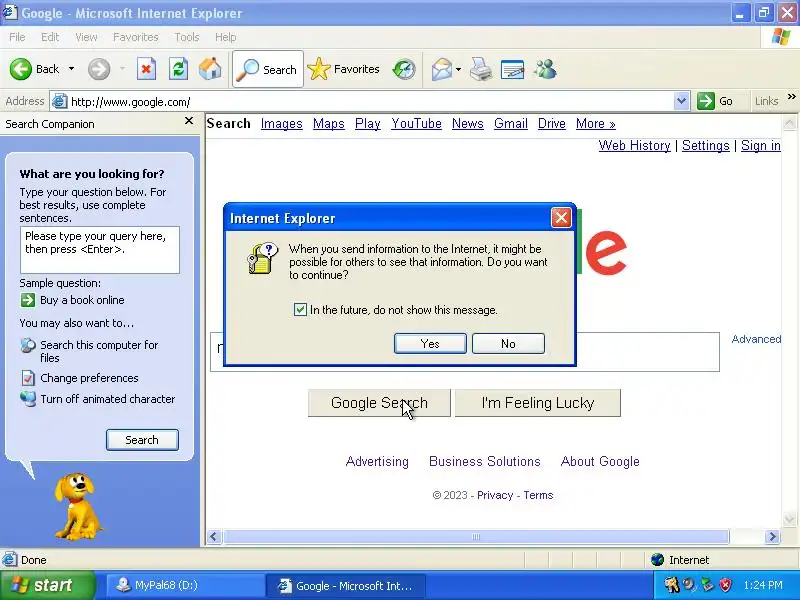Viewport: 800px width, 600px height.
Task: Close the Search Companion pane
Action: tap(189, 121)
